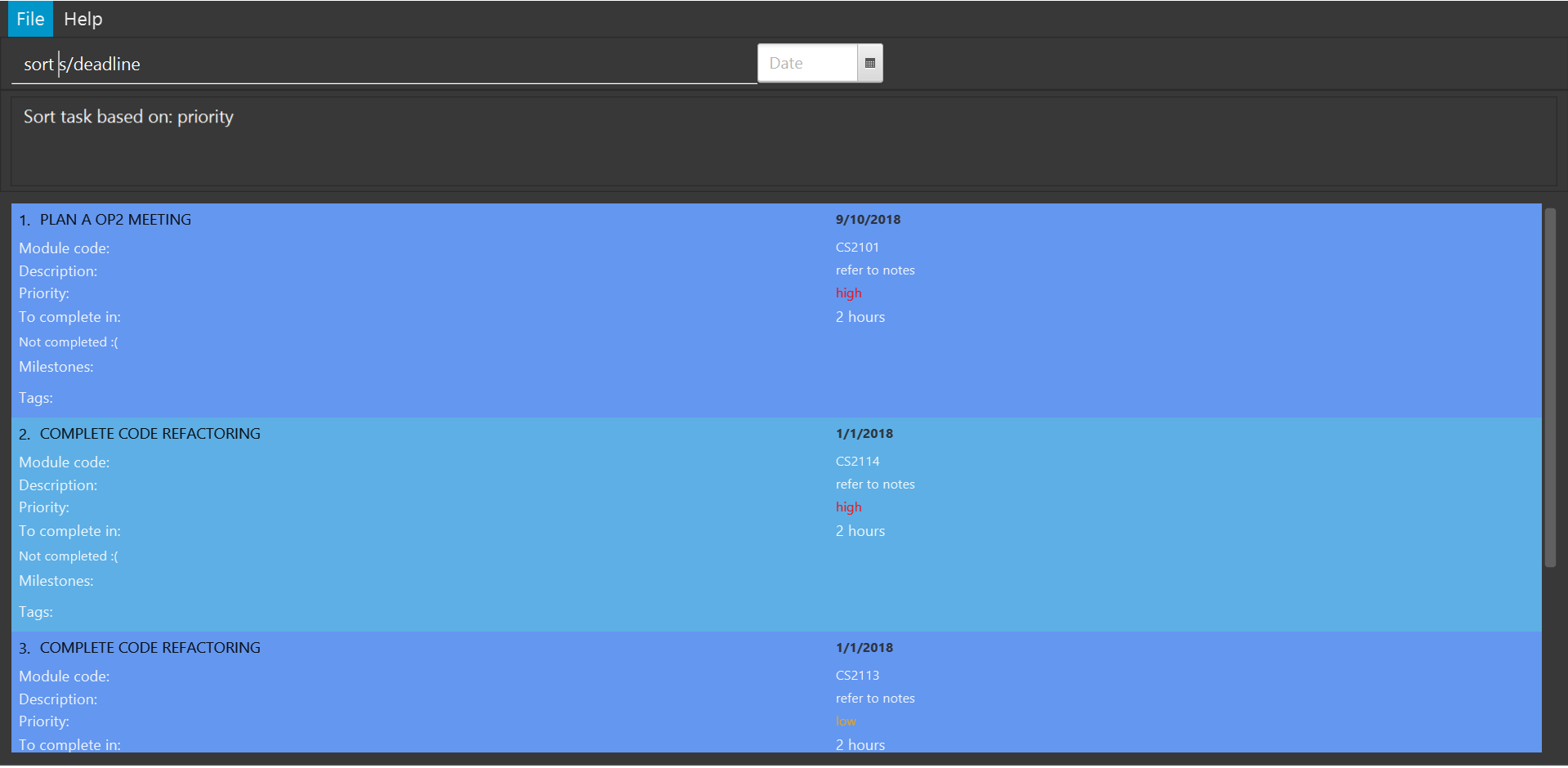Click '2 hours' in task 1
Image resolution: width=1568 pixels, height=768 pixels.
tap(860, 317)
